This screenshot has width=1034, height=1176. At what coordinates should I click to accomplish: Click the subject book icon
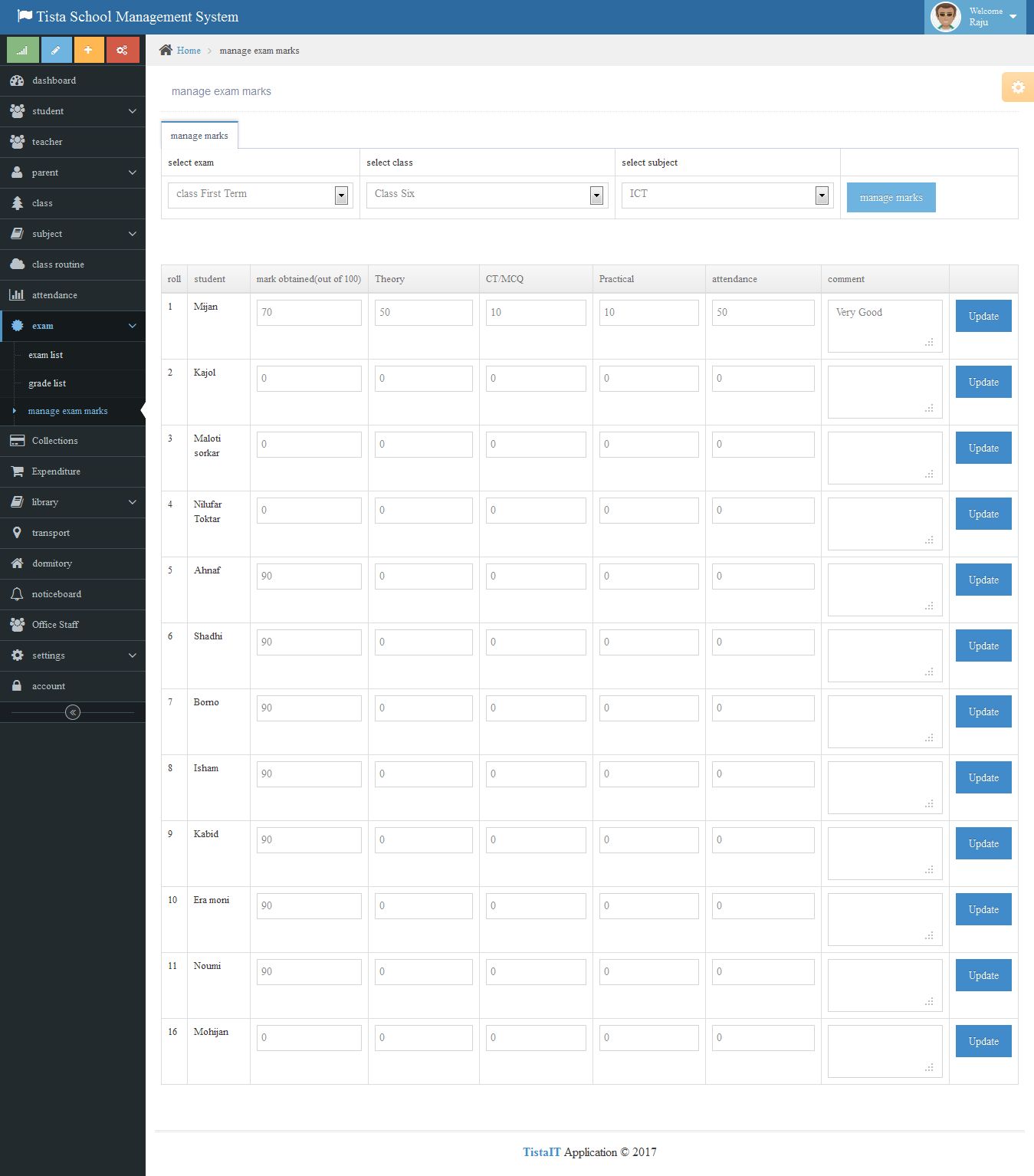[17, 234]
